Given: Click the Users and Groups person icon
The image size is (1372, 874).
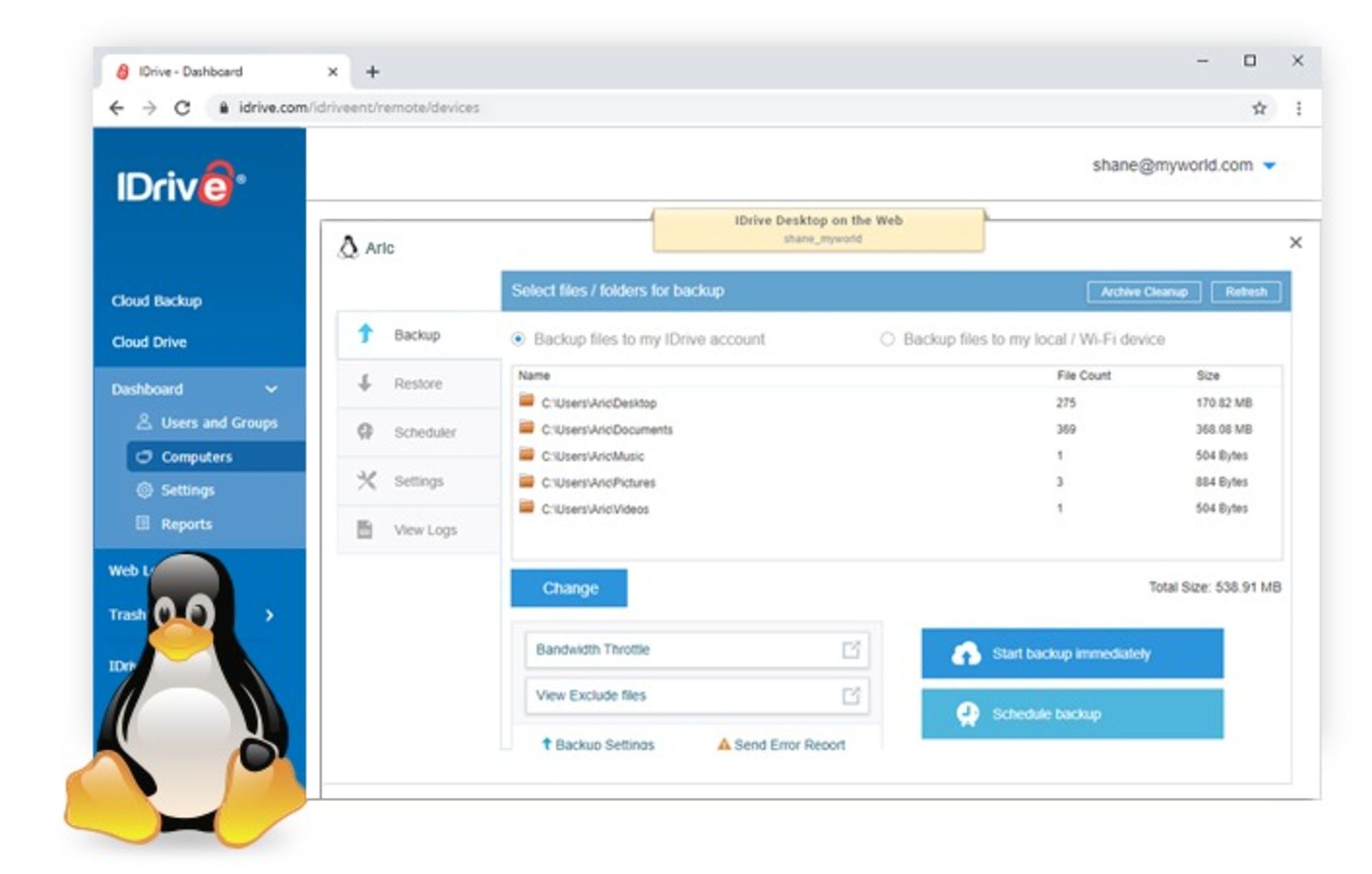Looking at the screenshot, I should point(144,422).
